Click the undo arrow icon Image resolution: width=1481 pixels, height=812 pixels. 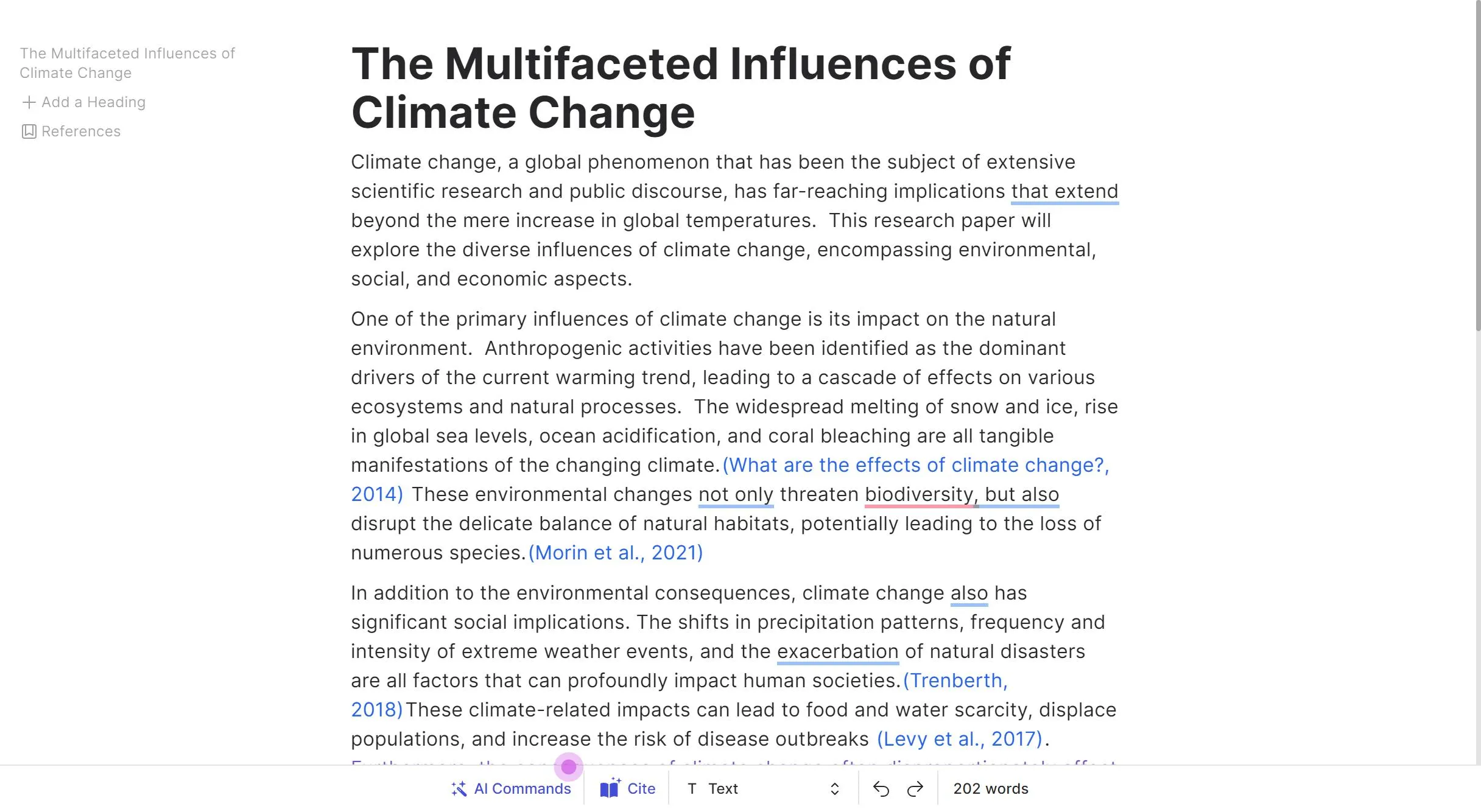pos(881,789)
